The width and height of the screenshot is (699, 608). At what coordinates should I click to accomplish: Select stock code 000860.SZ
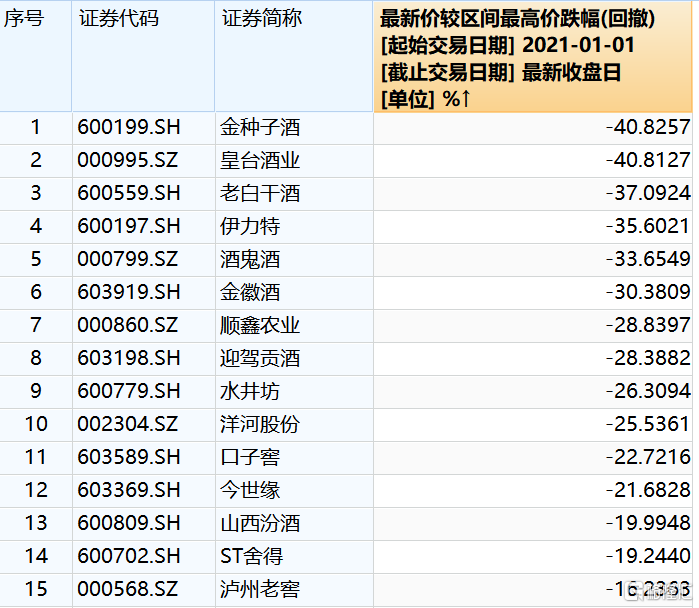point(127,325)
